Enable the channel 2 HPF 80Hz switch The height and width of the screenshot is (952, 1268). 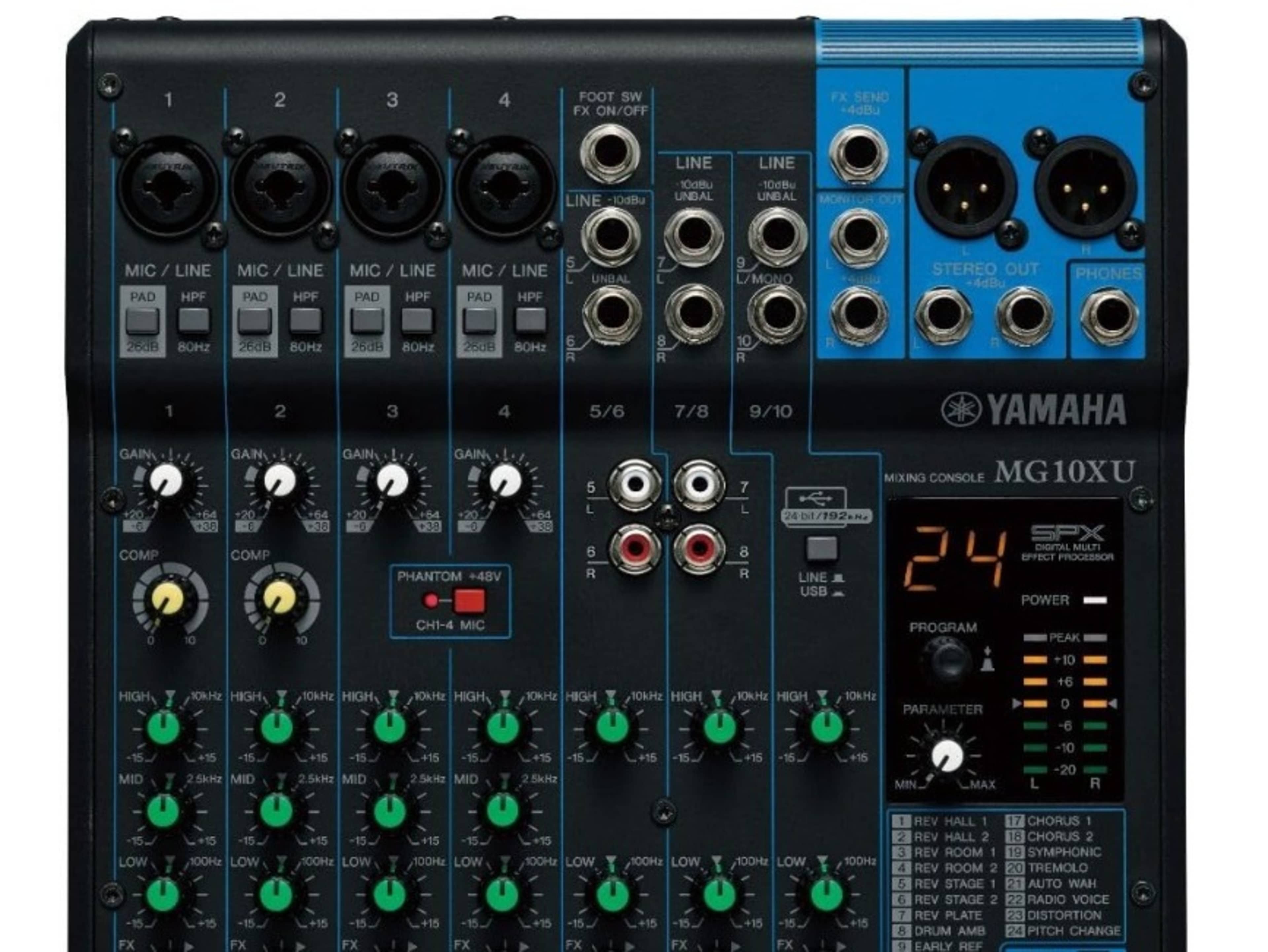pyautogui.click(x=305, y=320)
